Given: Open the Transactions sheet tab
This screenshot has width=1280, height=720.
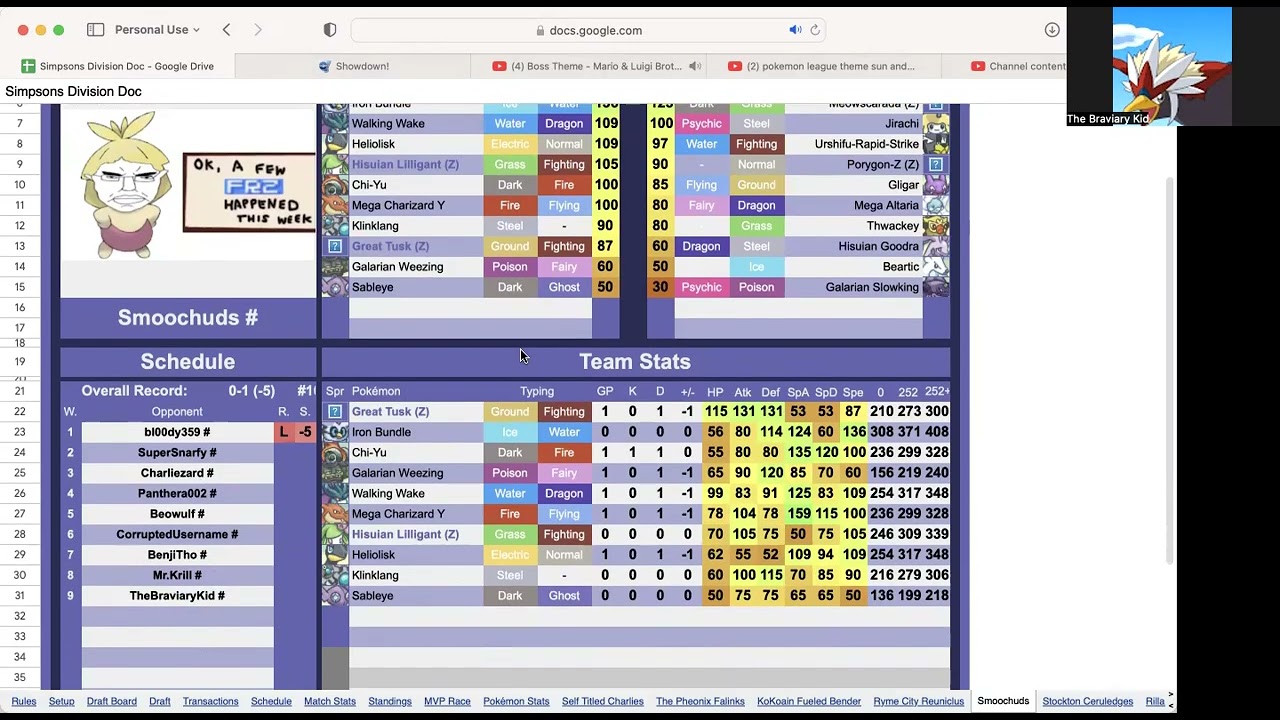Looking at the screenshot, I should (211, 701).
